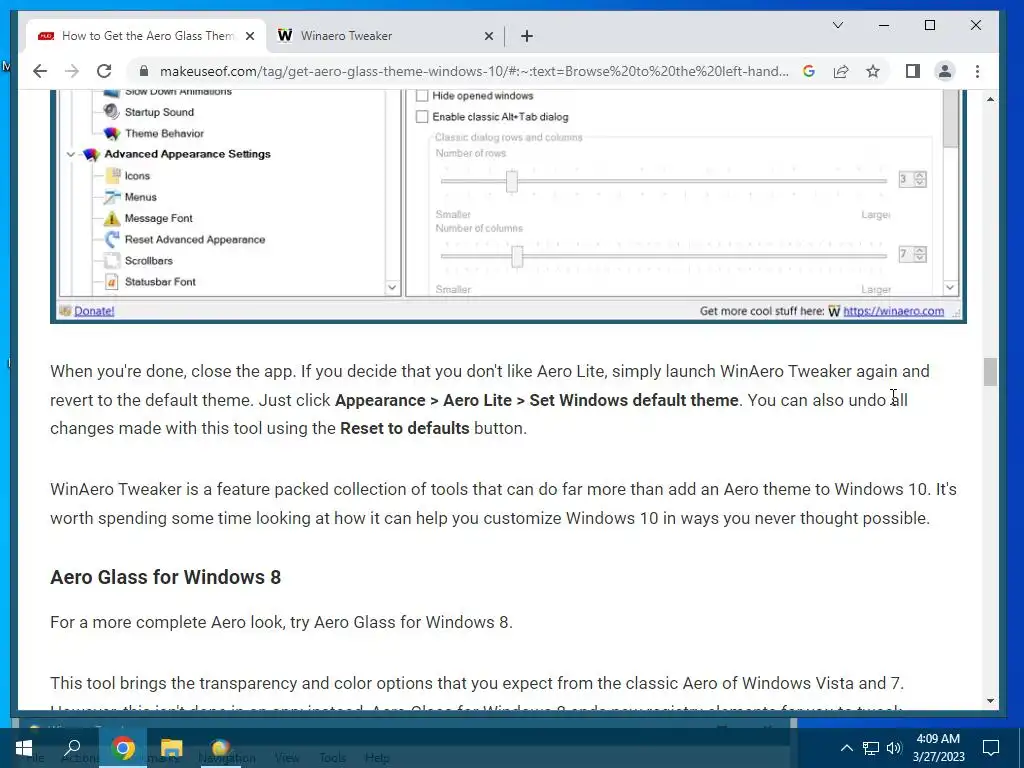Image resolution: width=1024 pixels, height=768 pixels.
Task: Go forward using the browser forward arrow
Action: point(72,71)
